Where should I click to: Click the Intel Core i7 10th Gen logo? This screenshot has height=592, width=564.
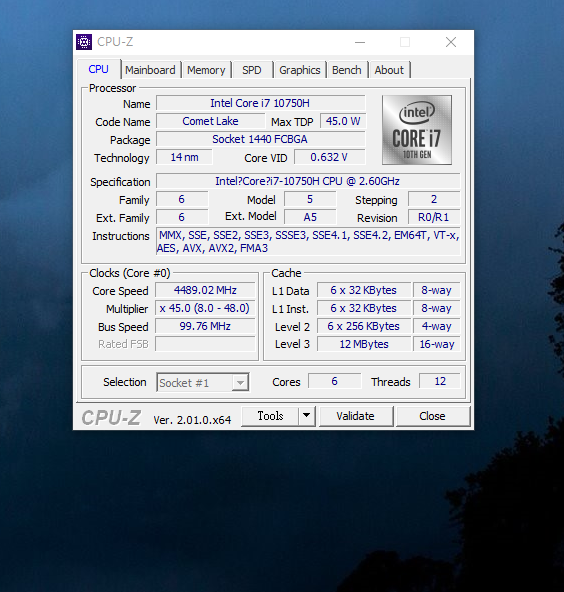(x=417, y=130)
